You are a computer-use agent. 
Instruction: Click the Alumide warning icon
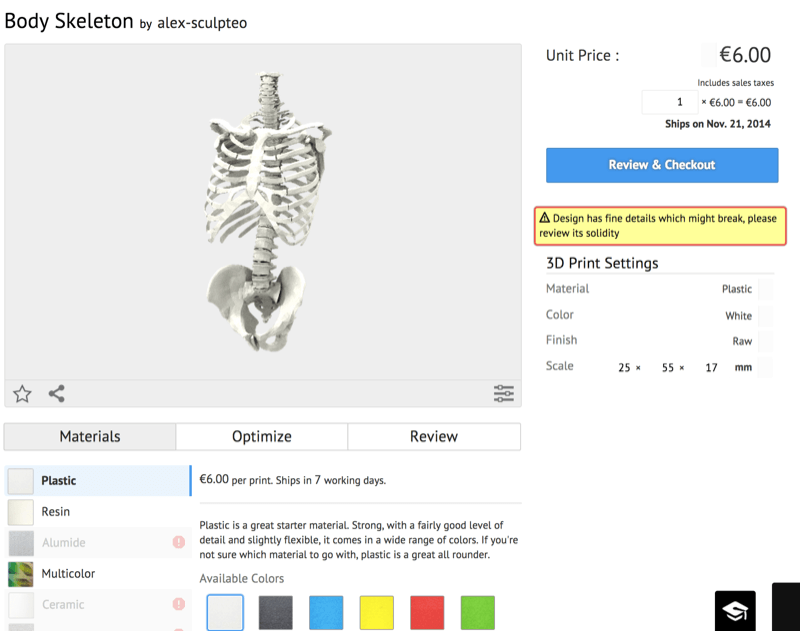point(179,543)
